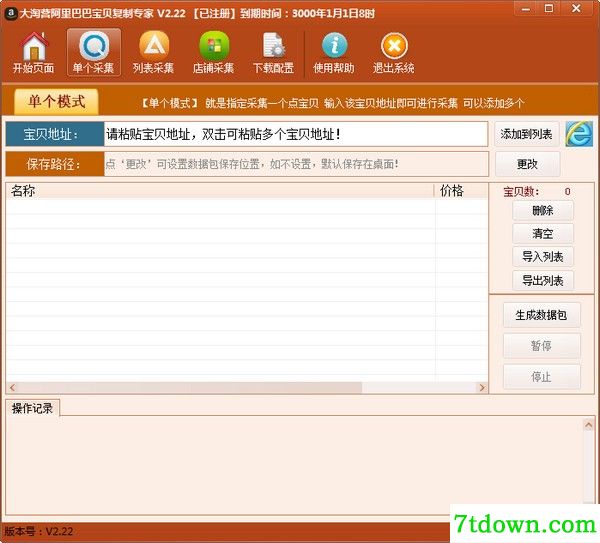Open the 开始页面 home icon
The image size is (600, 543).
click(34, 52)
